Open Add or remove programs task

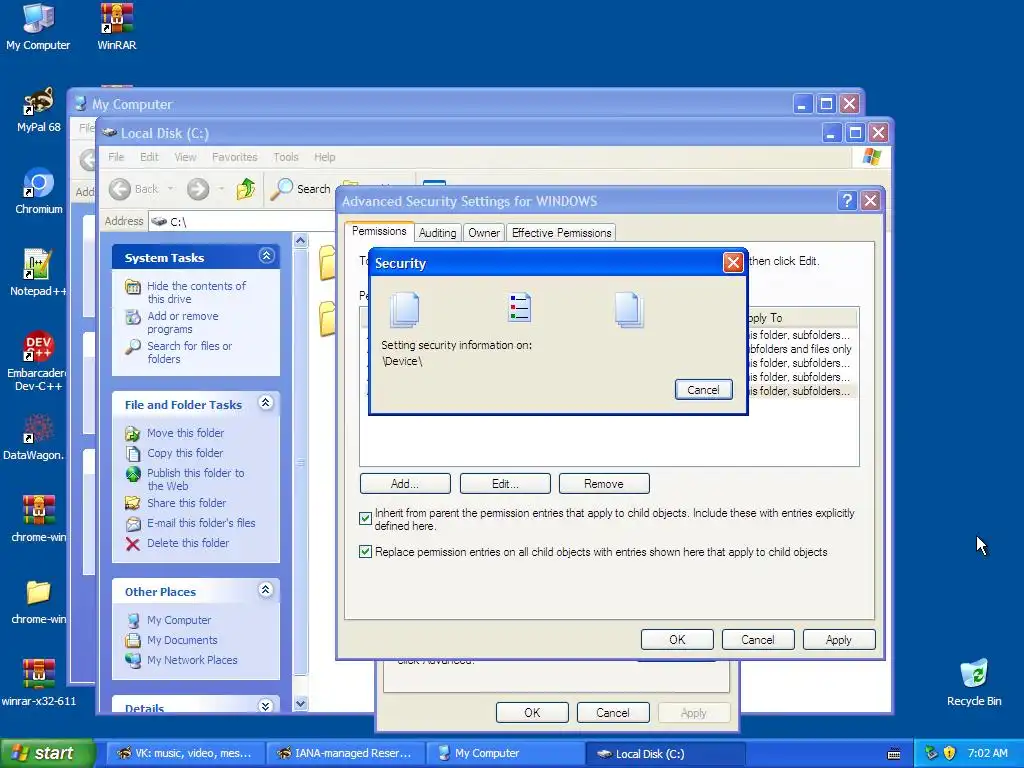pos(183,322)
